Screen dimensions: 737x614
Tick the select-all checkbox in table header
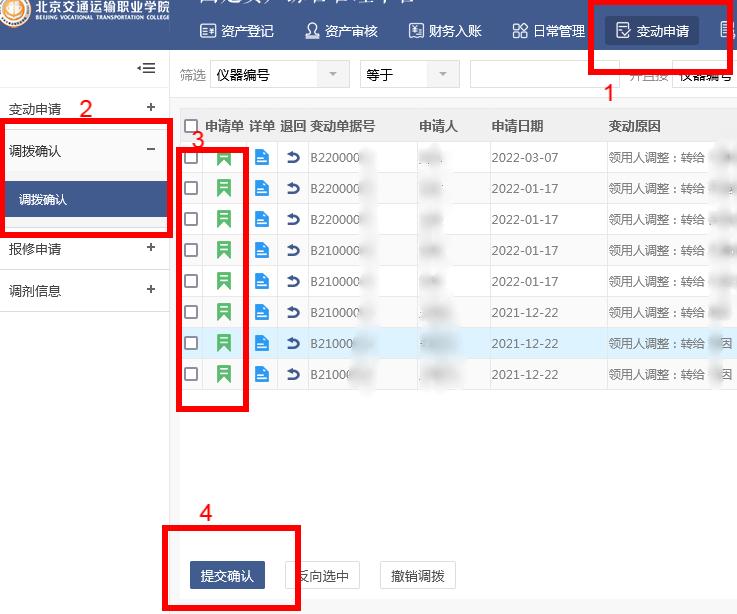pyautogui.click(x=191, y=126)
